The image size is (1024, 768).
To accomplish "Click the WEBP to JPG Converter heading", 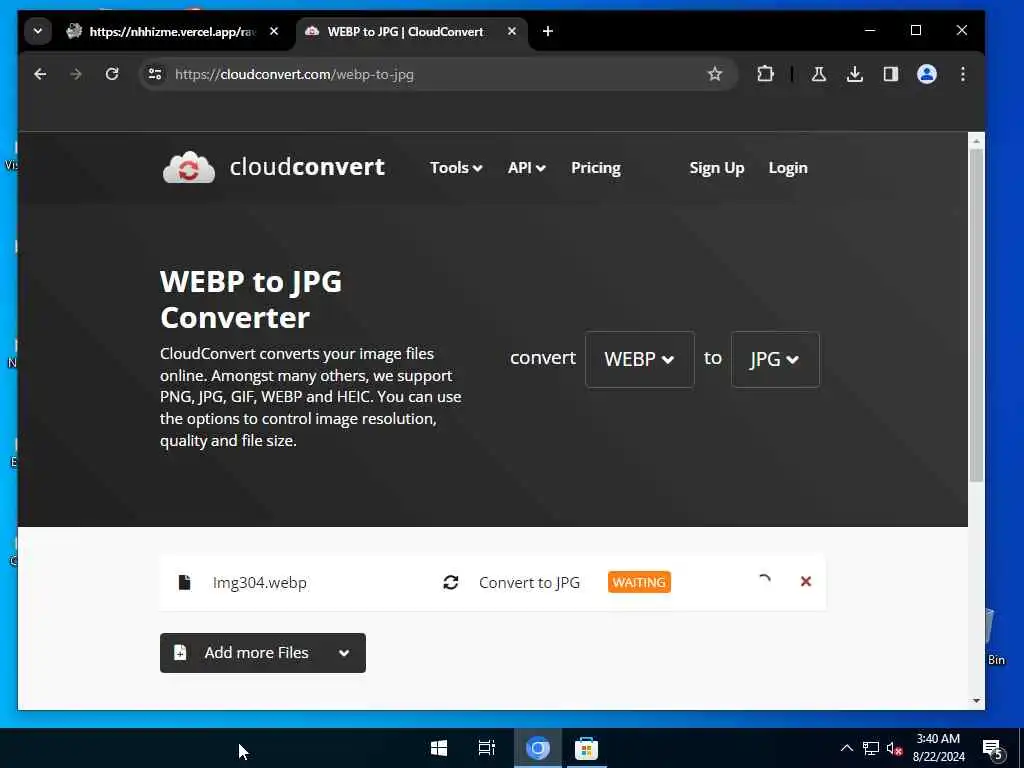I will coord(251,300).
